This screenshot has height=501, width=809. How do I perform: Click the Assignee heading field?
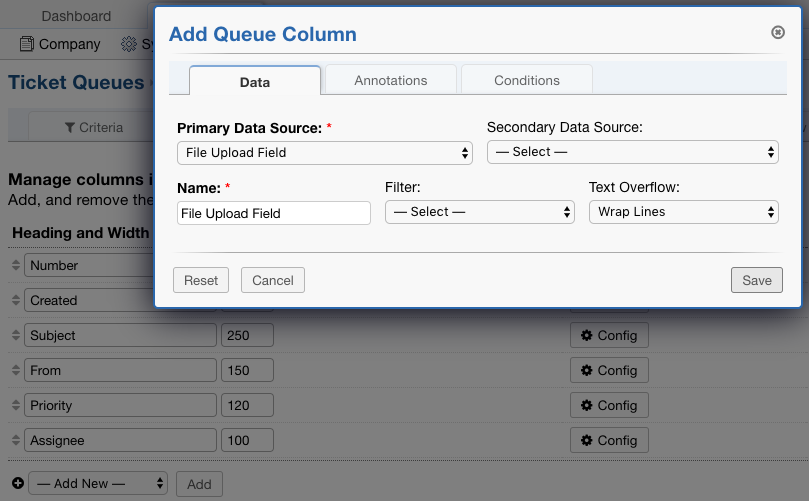[x=120, y=441]
